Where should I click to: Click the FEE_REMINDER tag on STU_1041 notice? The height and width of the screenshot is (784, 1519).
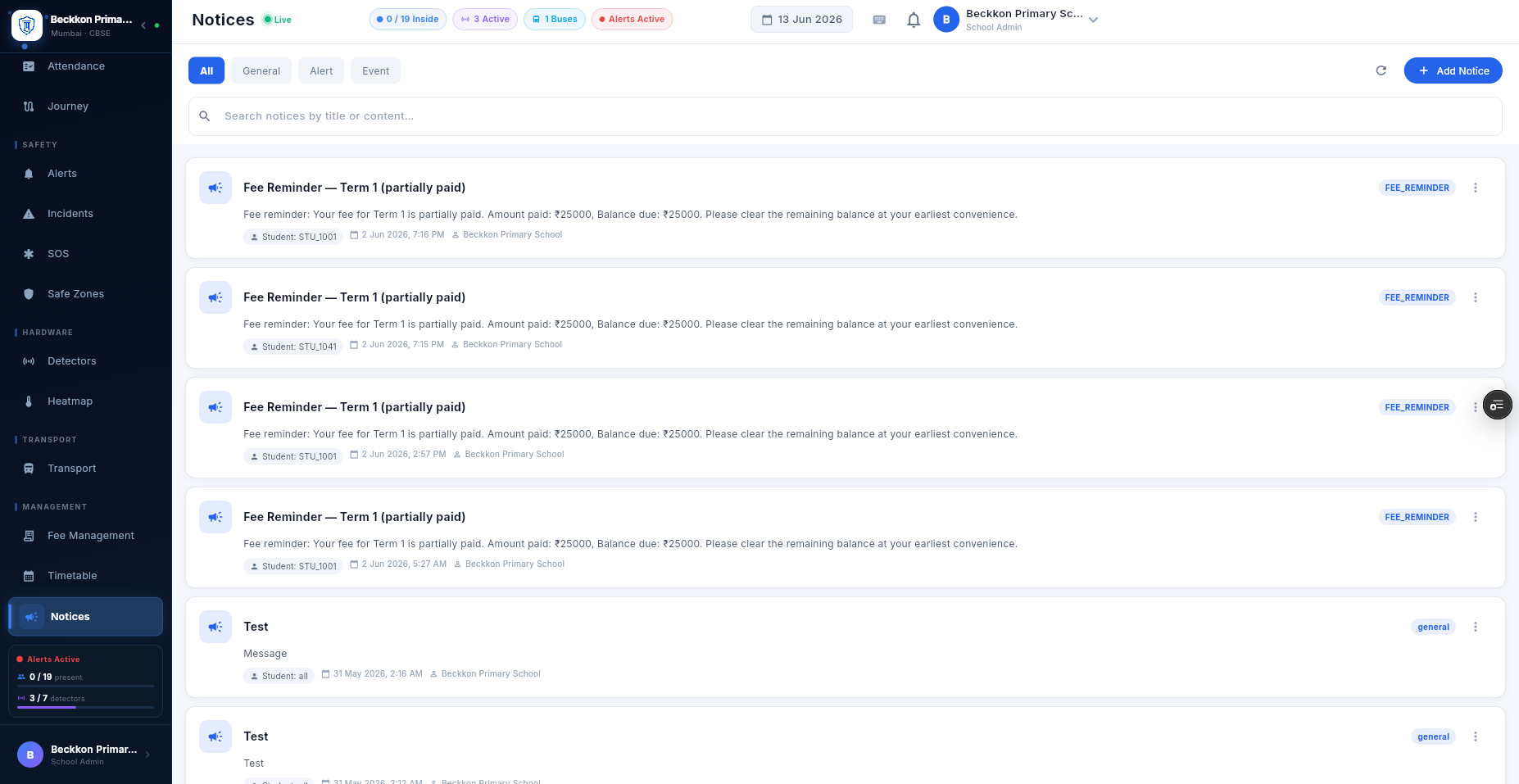click(x=1417, y=297)
